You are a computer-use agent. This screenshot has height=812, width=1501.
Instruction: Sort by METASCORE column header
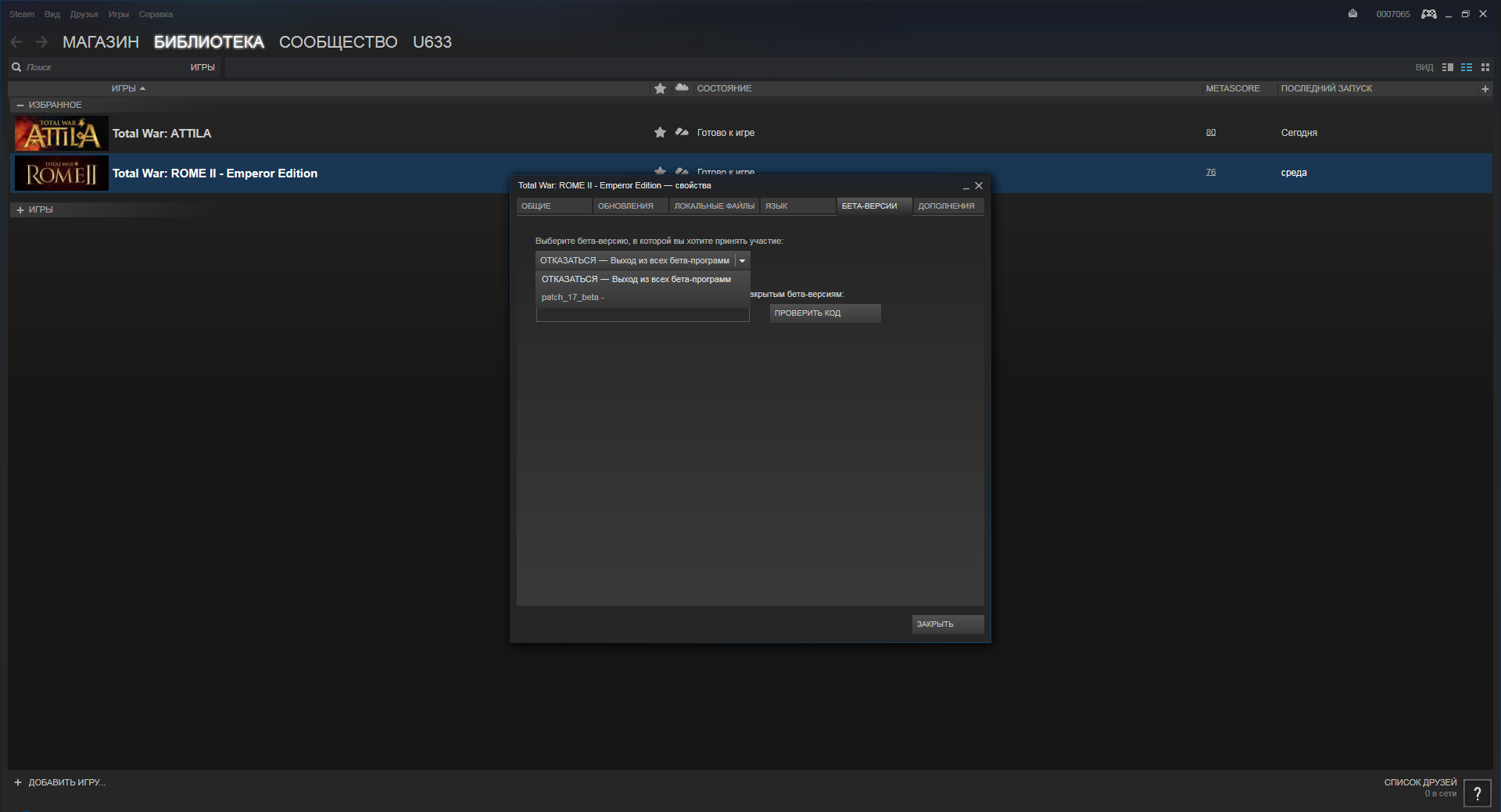[x=1233, y=89]
